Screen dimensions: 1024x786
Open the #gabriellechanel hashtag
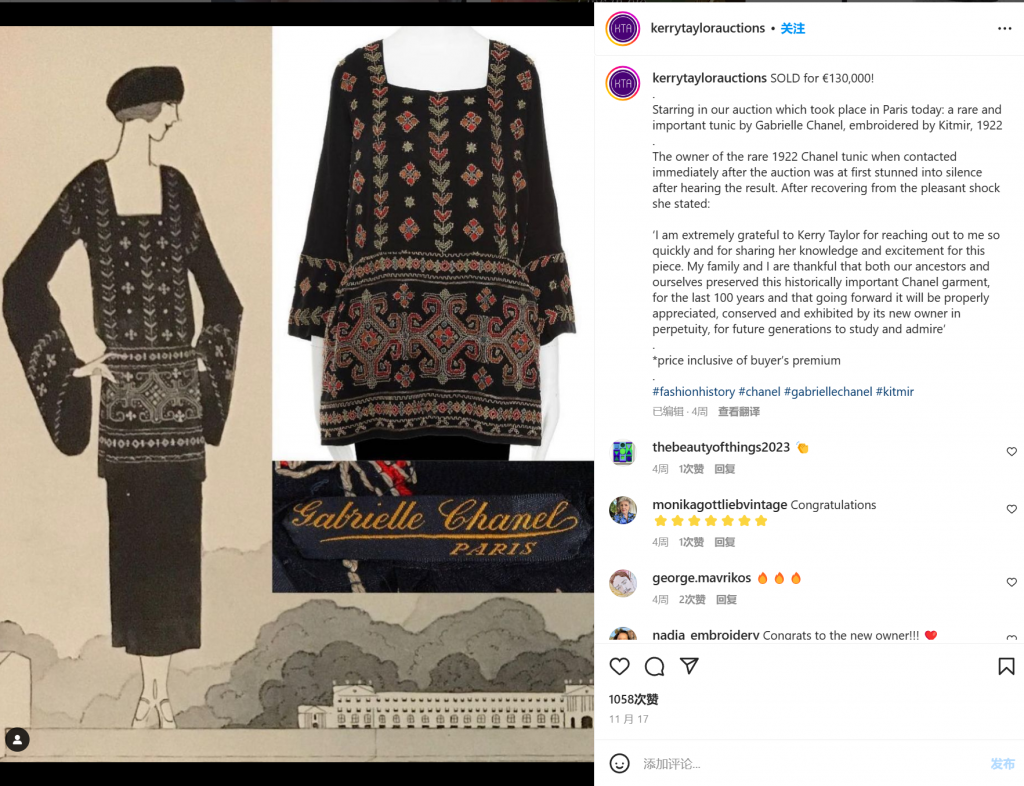(x=828, y=392)
